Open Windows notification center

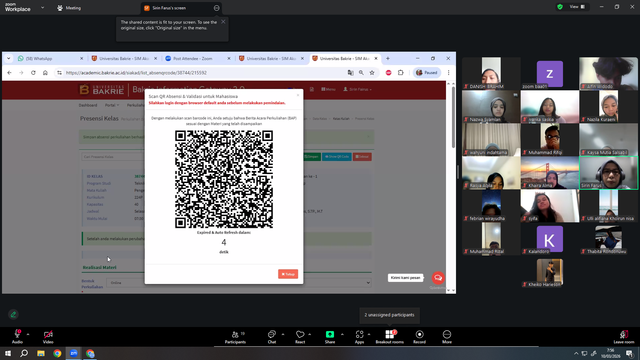coord(630,353)
